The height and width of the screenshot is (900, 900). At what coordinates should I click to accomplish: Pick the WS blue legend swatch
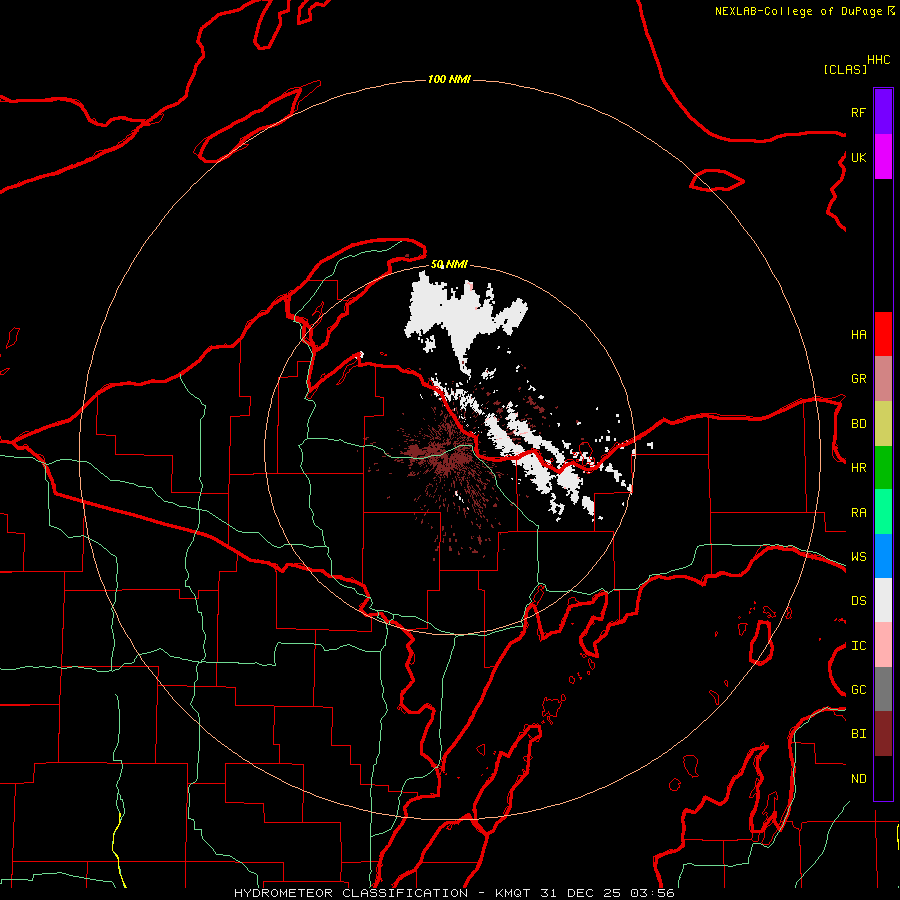(x=883, y=556)
